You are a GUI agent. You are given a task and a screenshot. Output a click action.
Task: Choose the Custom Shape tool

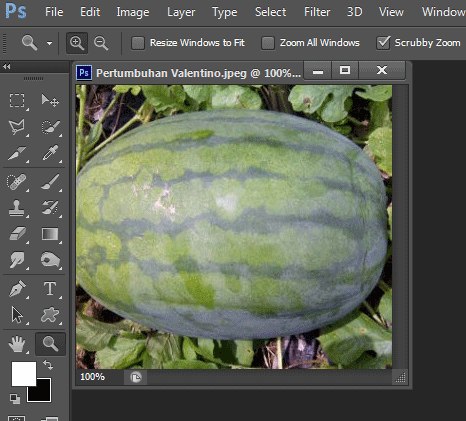[x=50, y=315]
